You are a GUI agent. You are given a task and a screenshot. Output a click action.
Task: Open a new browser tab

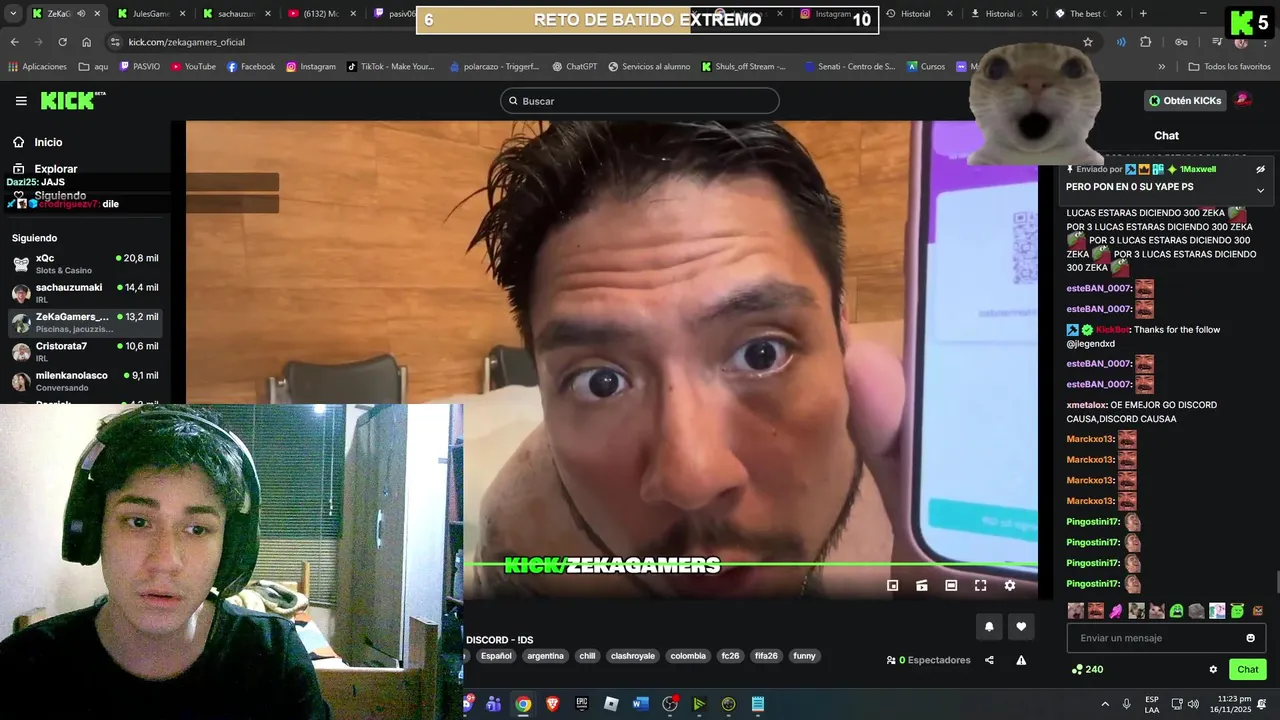[1143, 14]
